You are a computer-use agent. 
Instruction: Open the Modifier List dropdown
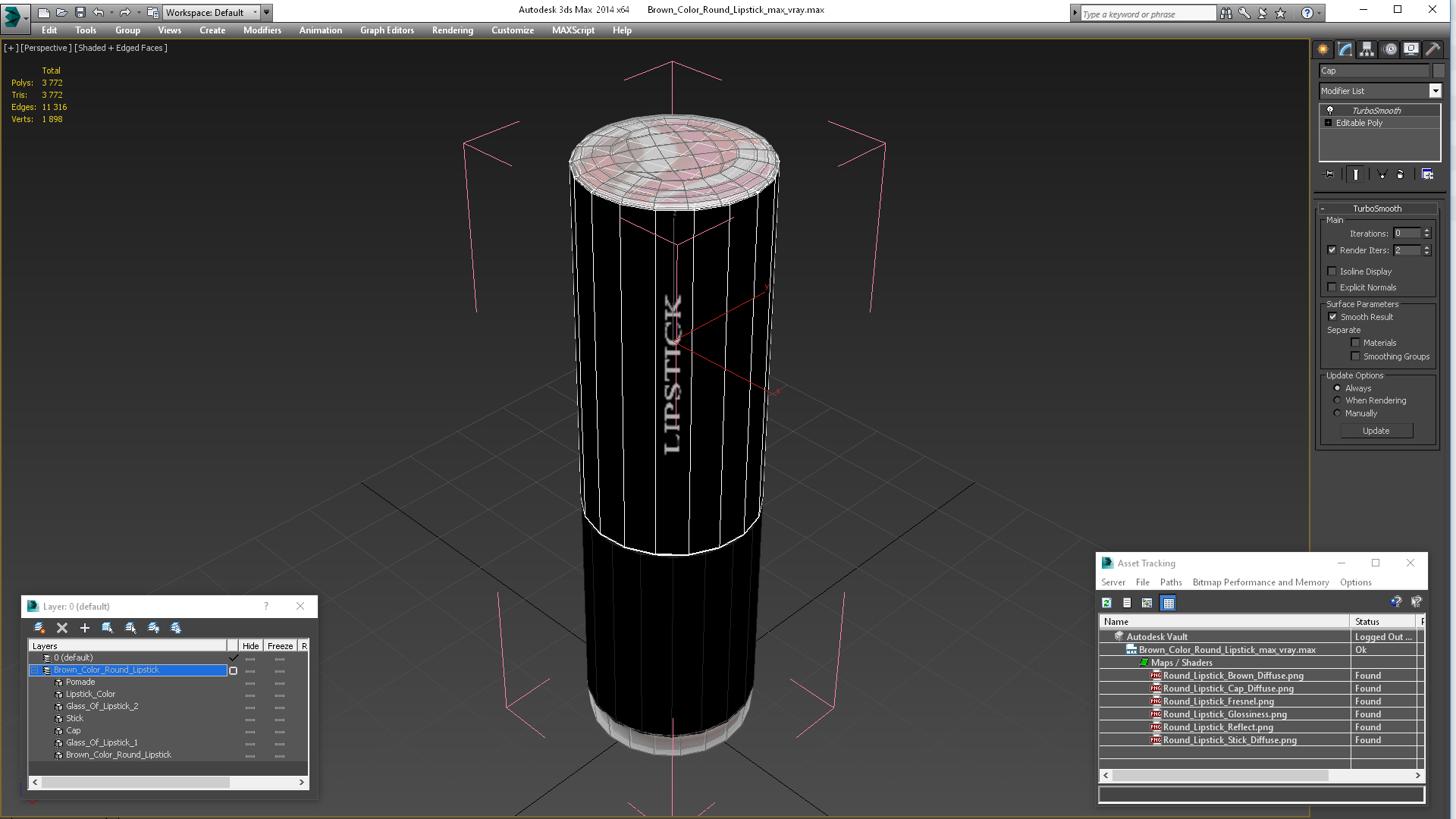(x=1435, y=91)
